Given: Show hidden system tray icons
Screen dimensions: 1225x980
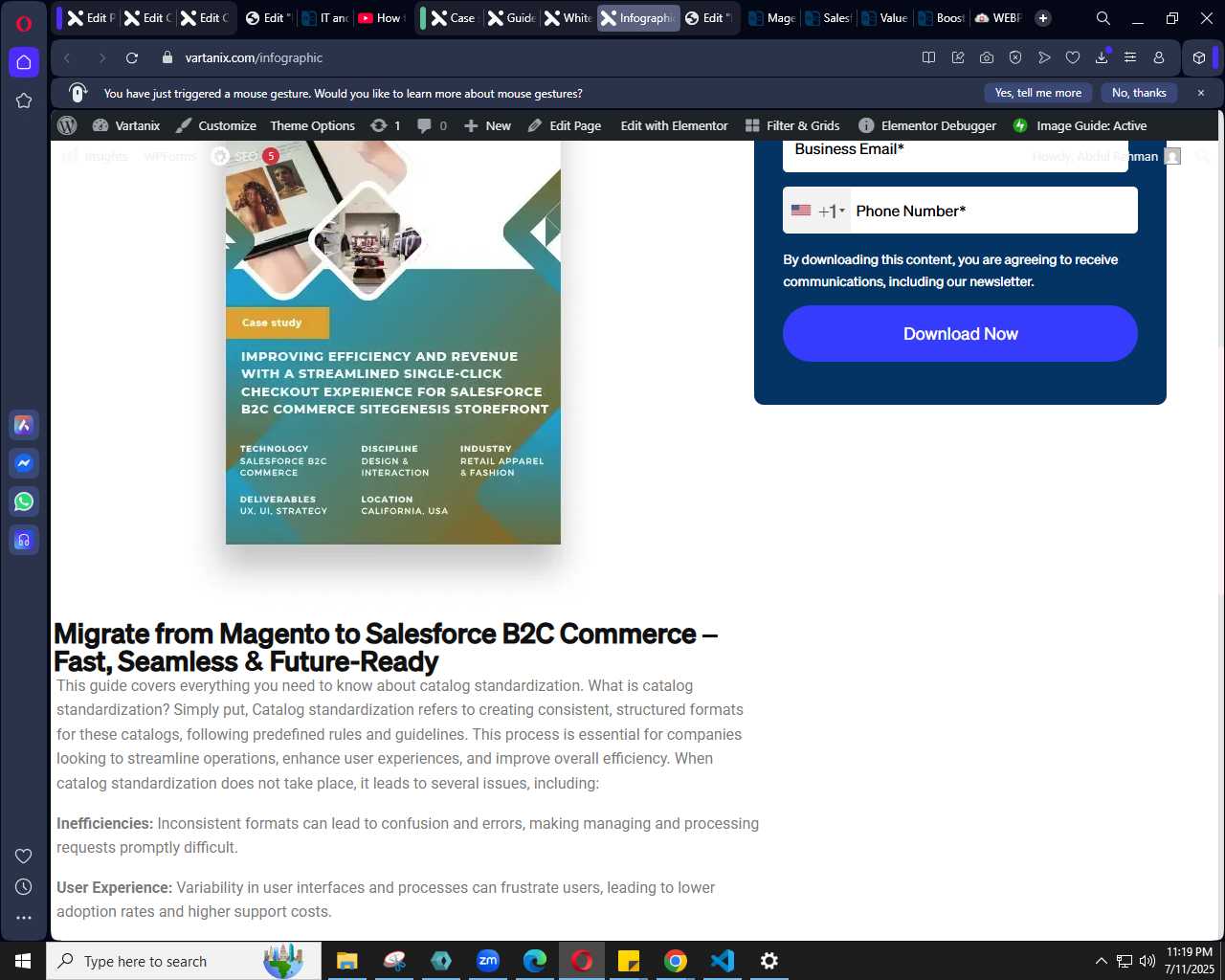Looking at the screenshot, I should tap(1101, 961).
